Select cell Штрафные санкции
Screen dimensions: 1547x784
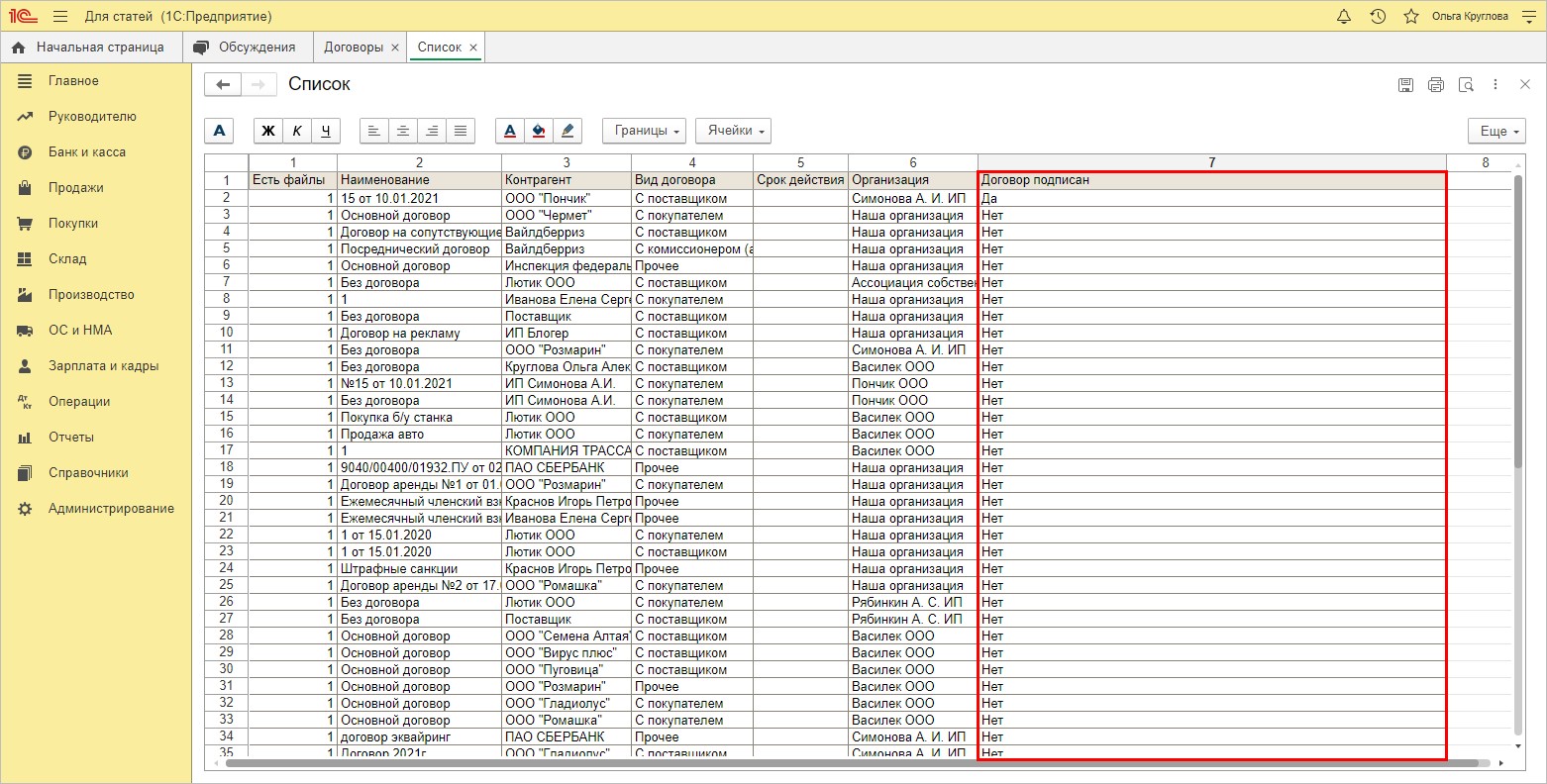[419, 568]
